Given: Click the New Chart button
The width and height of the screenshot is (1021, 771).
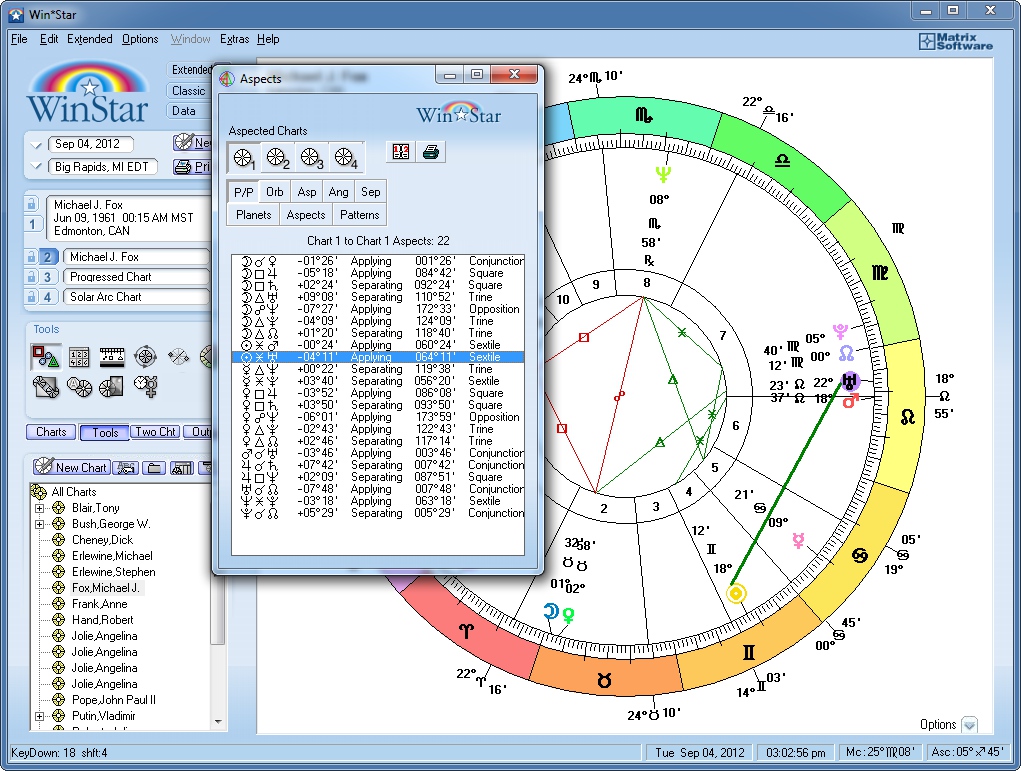Looking at the screenshot, I should [x=71, y=467].
